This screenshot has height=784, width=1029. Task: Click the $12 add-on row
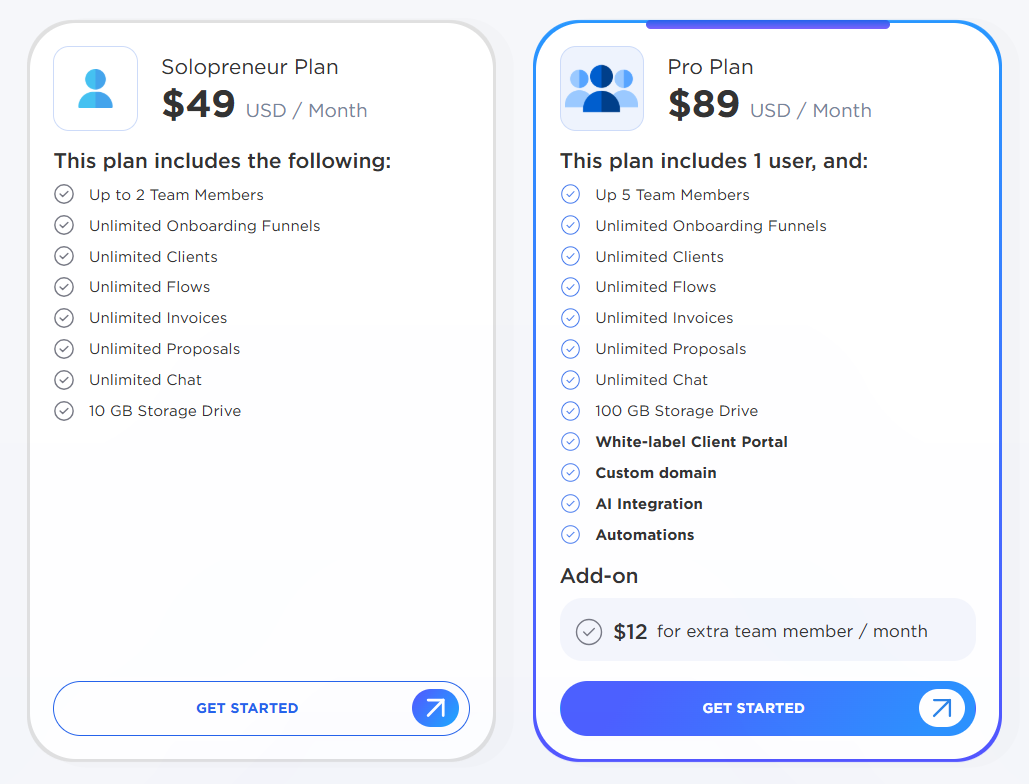click(768, 631)
